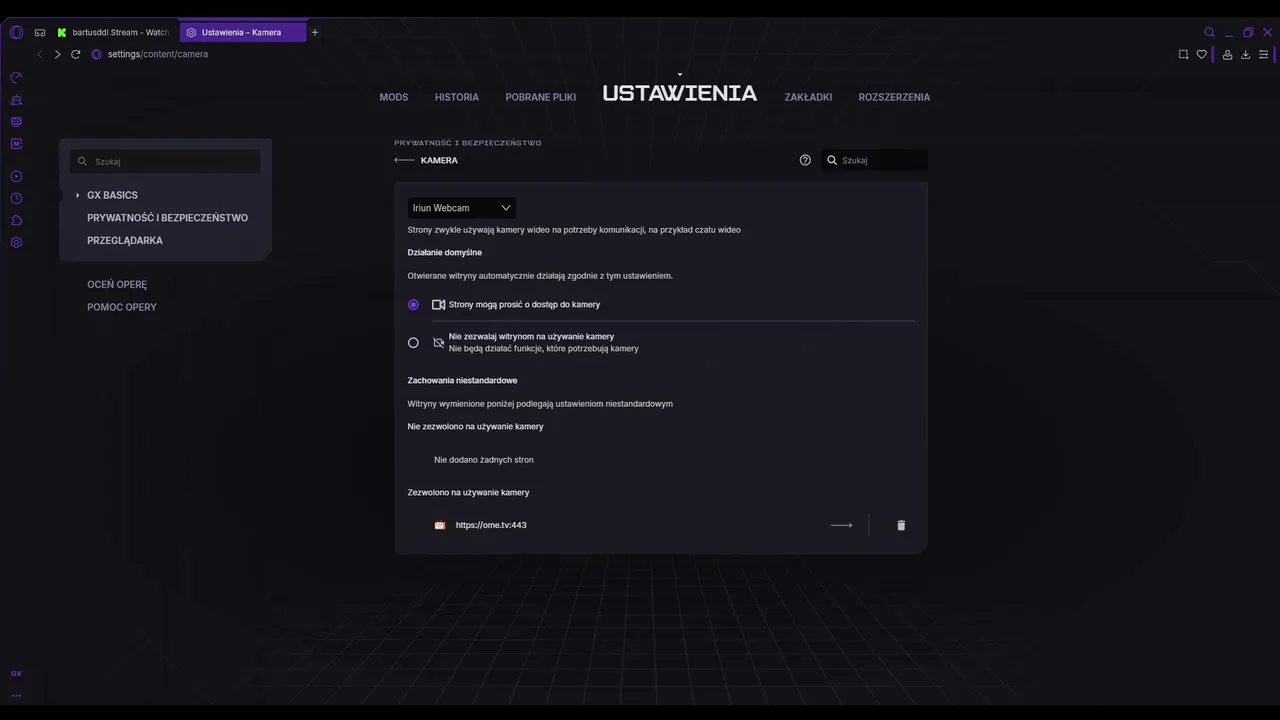
Task: Open GX Cleaner sidebar icon
Action: (16, 100)
